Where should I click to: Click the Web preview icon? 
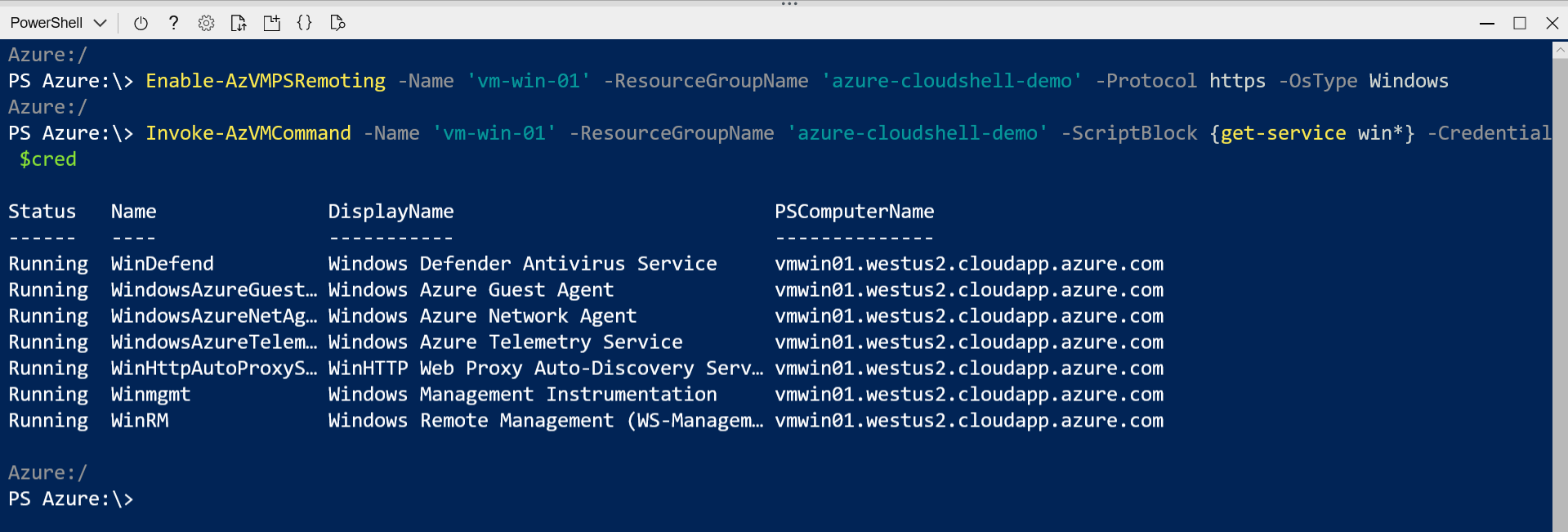(337, 23)
